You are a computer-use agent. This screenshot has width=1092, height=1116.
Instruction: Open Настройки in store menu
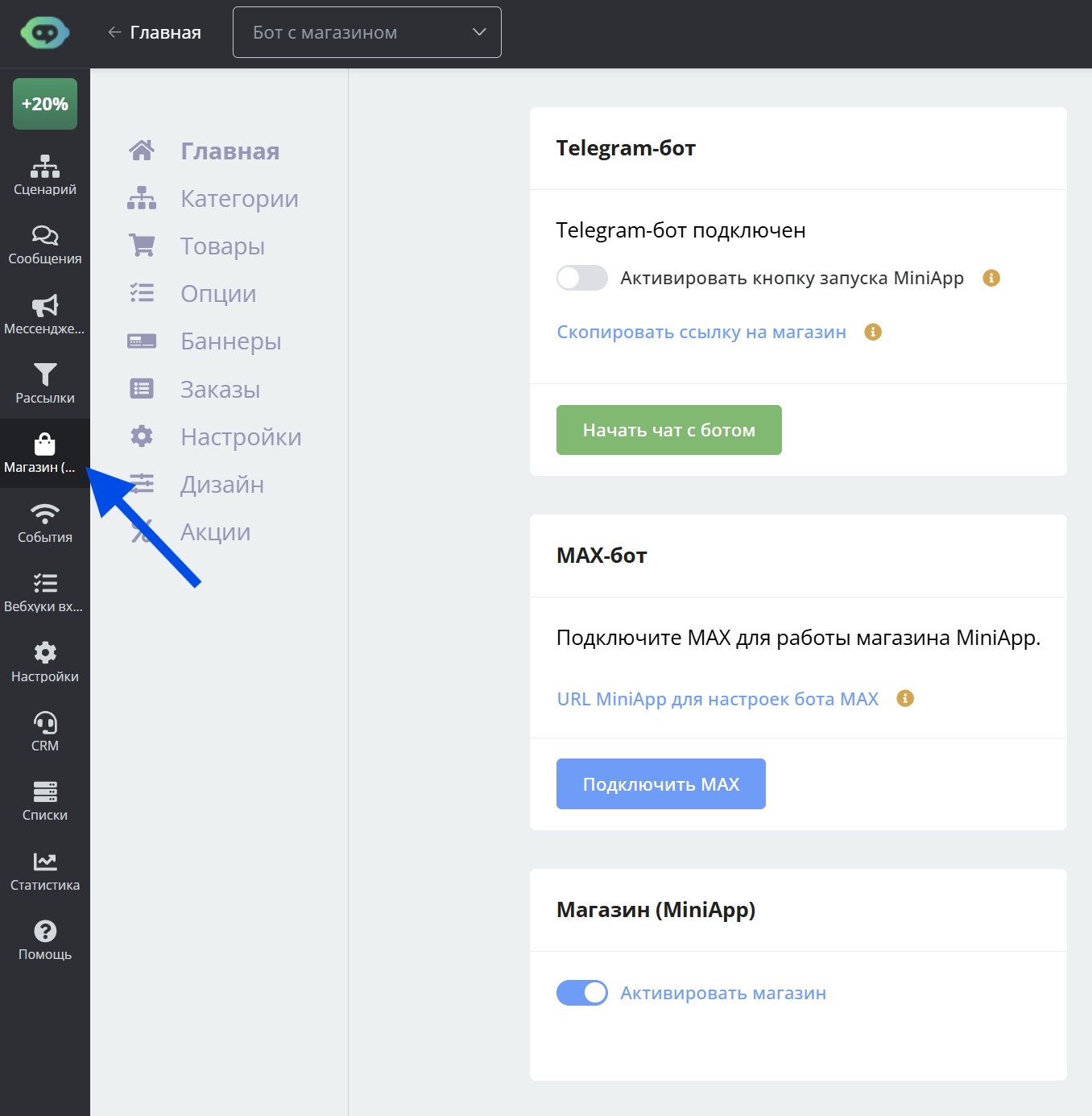pos(215,436)
